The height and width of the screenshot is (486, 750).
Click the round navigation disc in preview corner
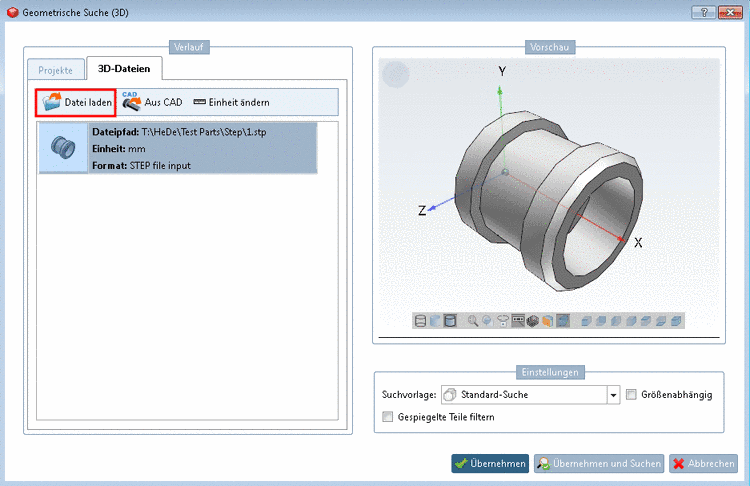point(396,75)
